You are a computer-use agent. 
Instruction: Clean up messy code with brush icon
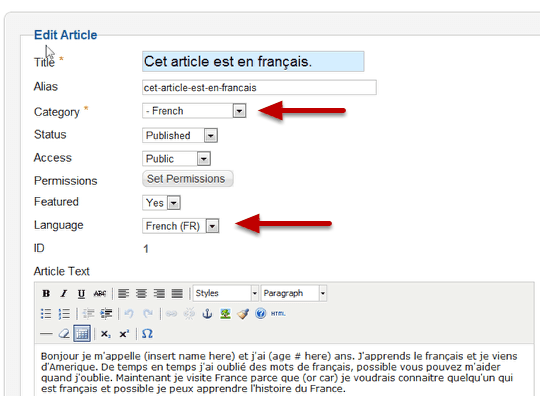pyautogui.click(x=243, y=314)
